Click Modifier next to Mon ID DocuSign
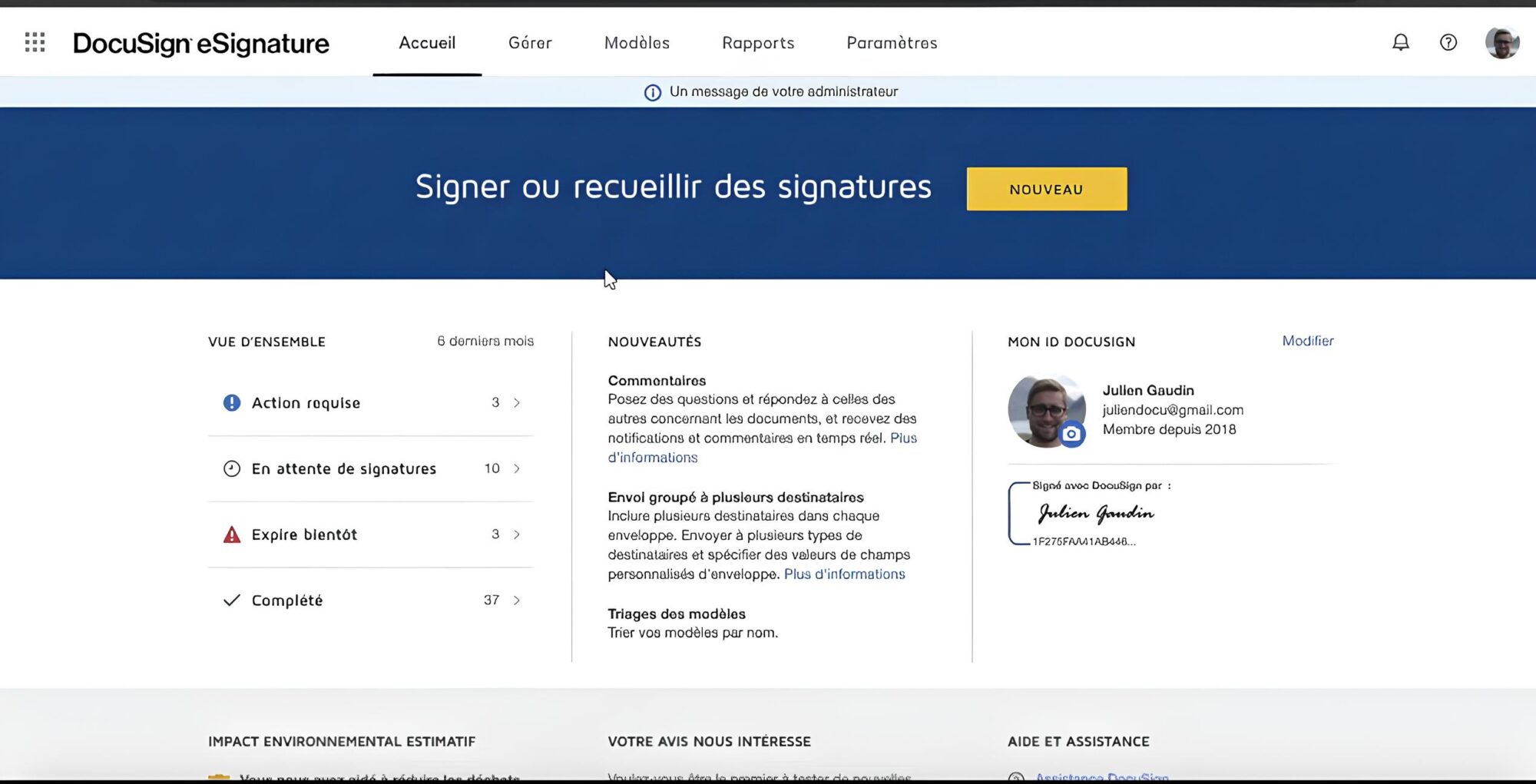1536x784 pixels. point(1307,341)
